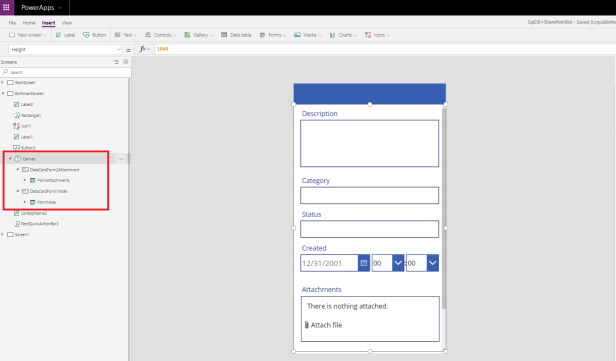This screenshot has height=361, width=616.
Task: Open the Gallery dropdown
Action: pyautogui.click(x=198, y=35)
